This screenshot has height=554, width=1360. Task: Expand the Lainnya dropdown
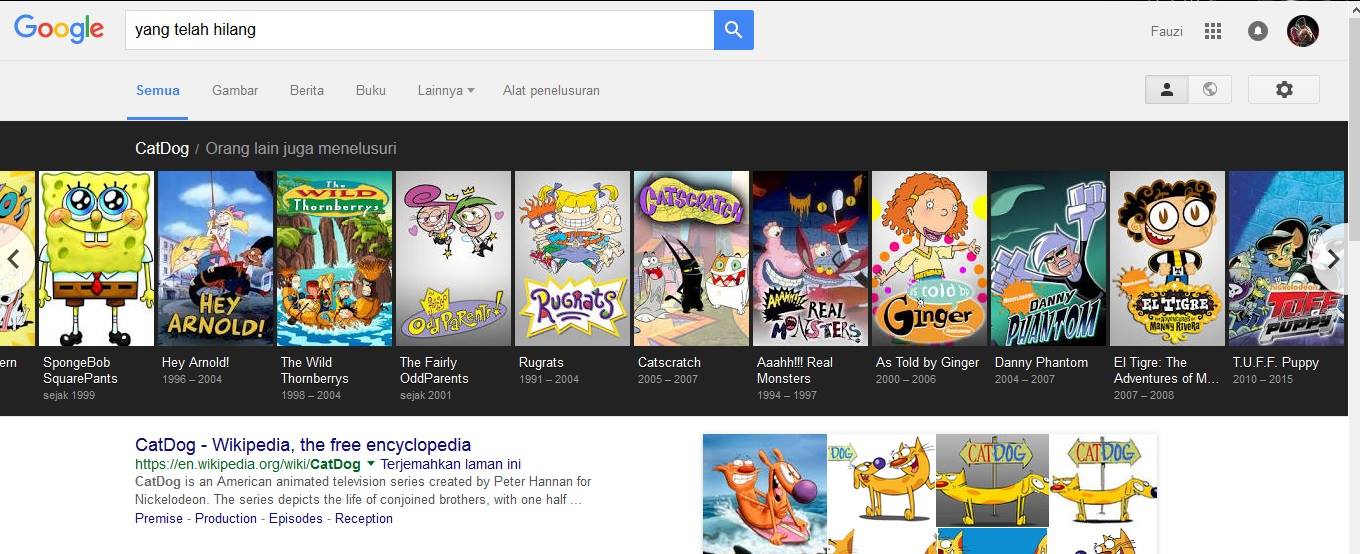[446, 90]
